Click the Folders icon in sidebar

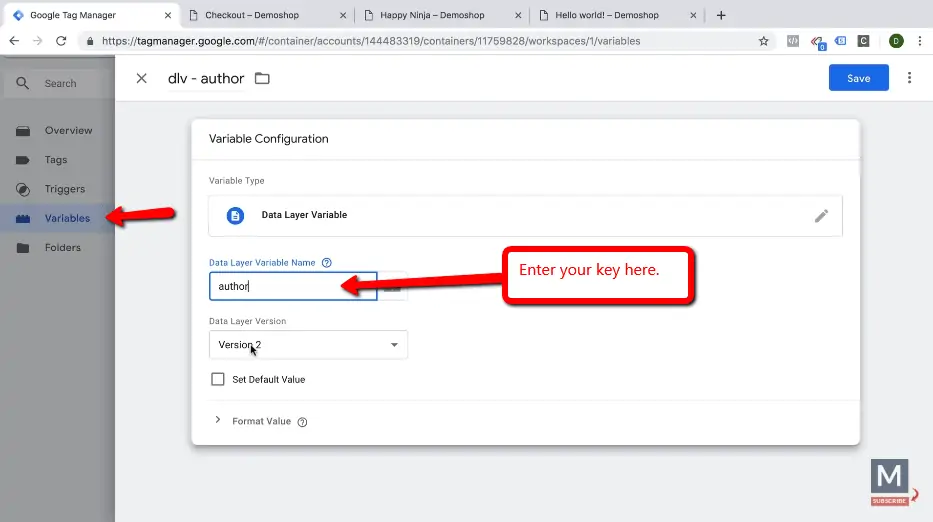(23, 248)
